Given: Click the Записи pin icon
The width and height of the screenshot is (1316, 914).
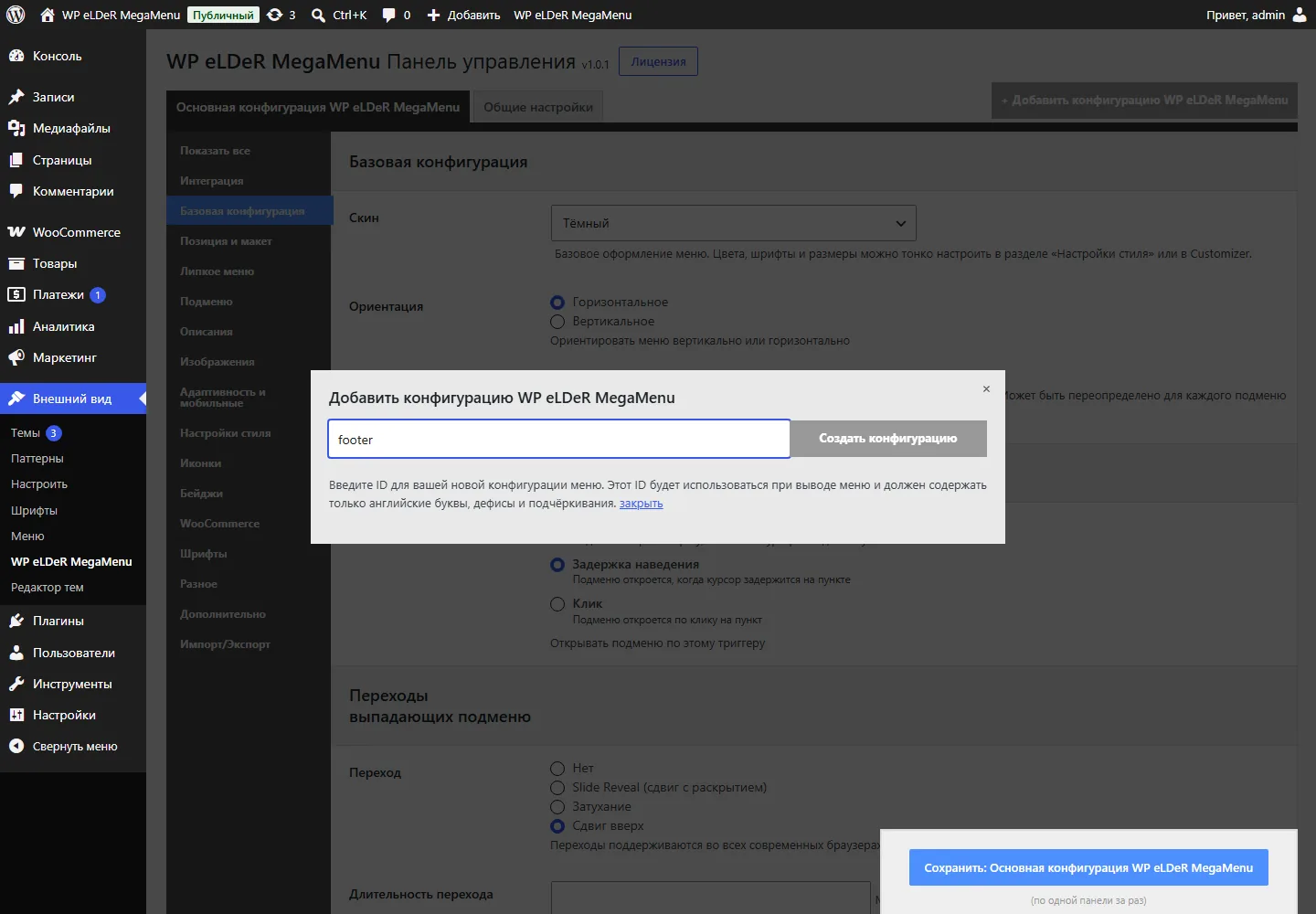Looking at the screenshot, I should pos(16,97).
